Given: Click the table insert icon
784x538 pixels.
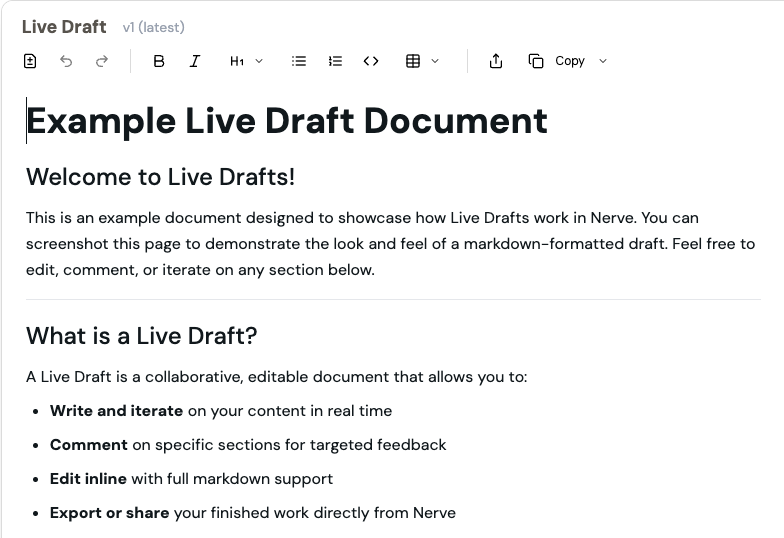Looking at the screenshot, I should tap(413, 61).
